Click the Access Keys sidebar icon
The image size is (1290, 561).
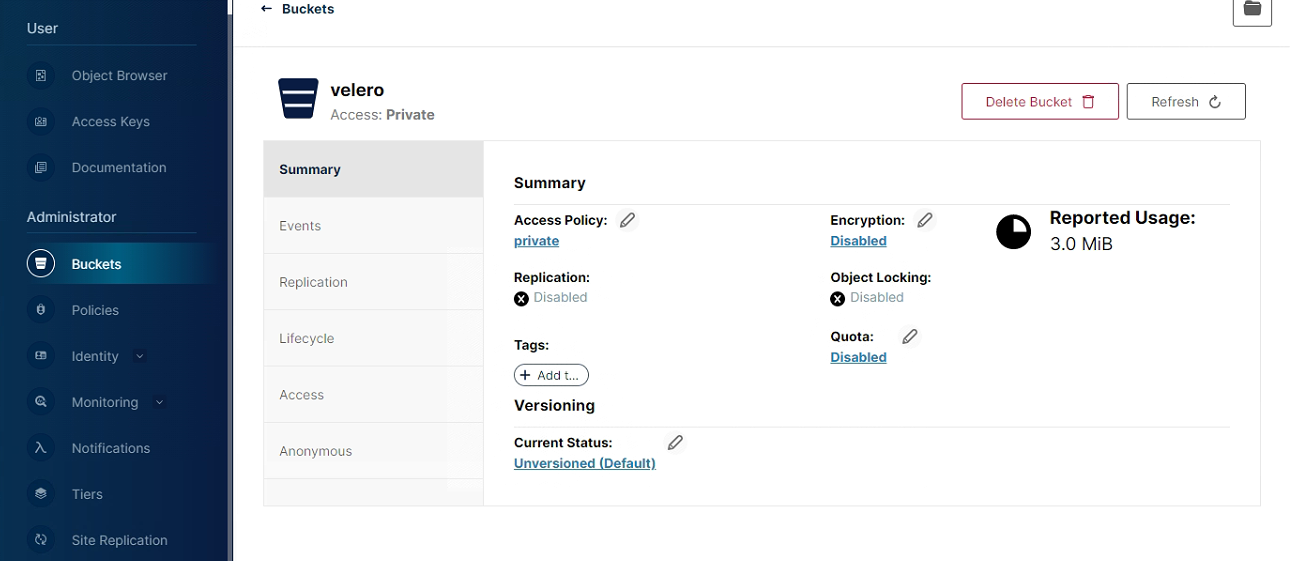pyautogui.click(x=41, y=121)
